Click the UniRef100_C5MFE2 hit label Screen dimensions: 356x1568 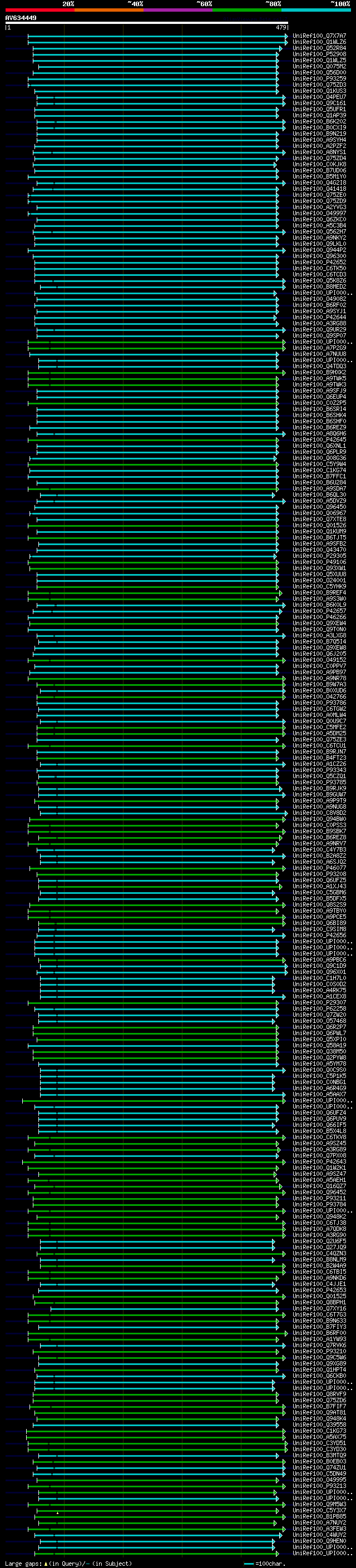click(319, 728)
